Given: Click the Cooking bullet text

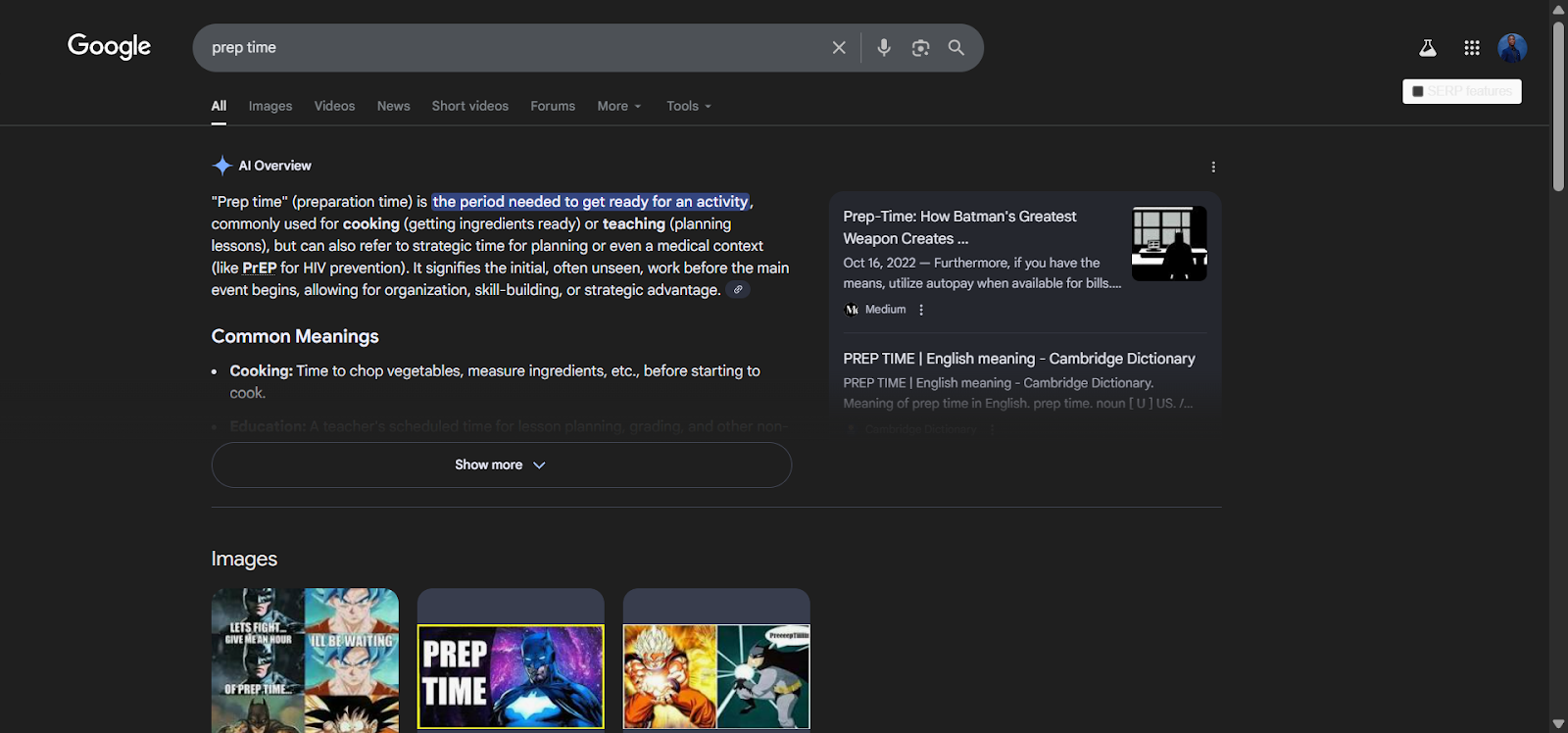Looking at the screenshot, I should click(495, 381).
